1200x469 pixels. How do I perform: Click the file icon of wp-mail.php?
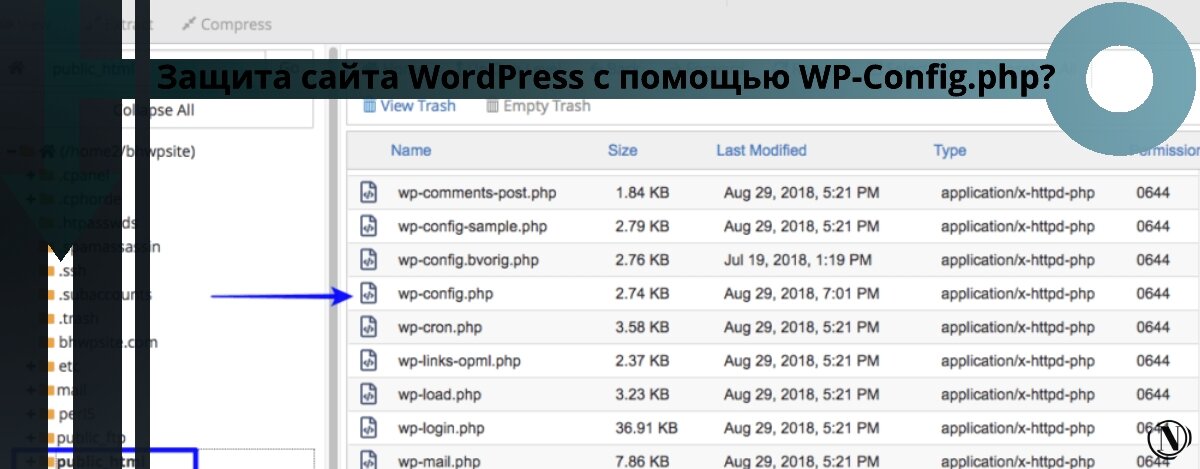coord(369,460)
